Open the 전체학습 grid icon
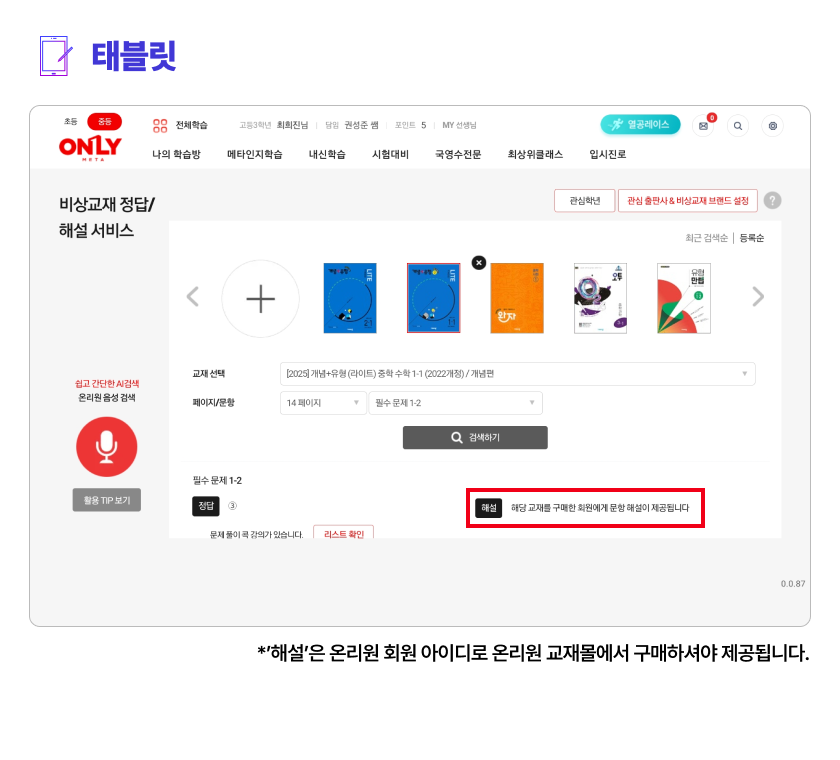The image size is (840, 760). coord(160,125)
